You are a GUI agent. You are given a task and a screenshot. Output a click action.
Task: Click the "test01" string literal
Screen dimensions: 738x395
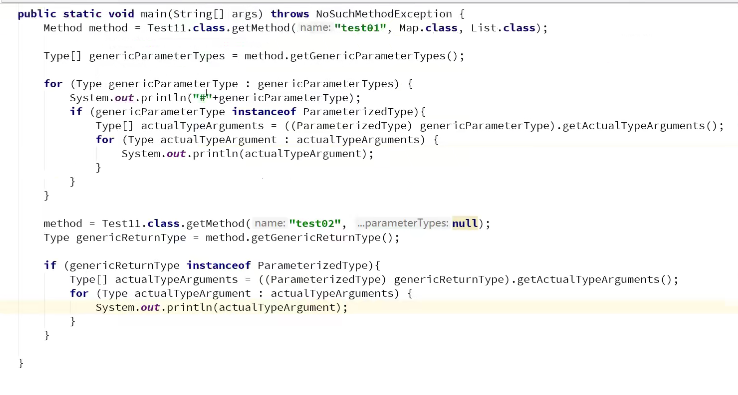[x=360, y=28]
